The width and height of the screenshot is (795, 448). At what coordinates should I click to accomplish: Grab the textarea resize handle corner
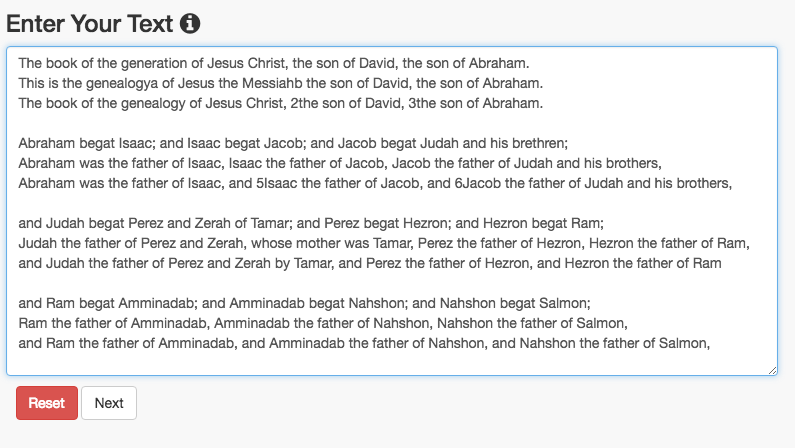coord(772,370)
